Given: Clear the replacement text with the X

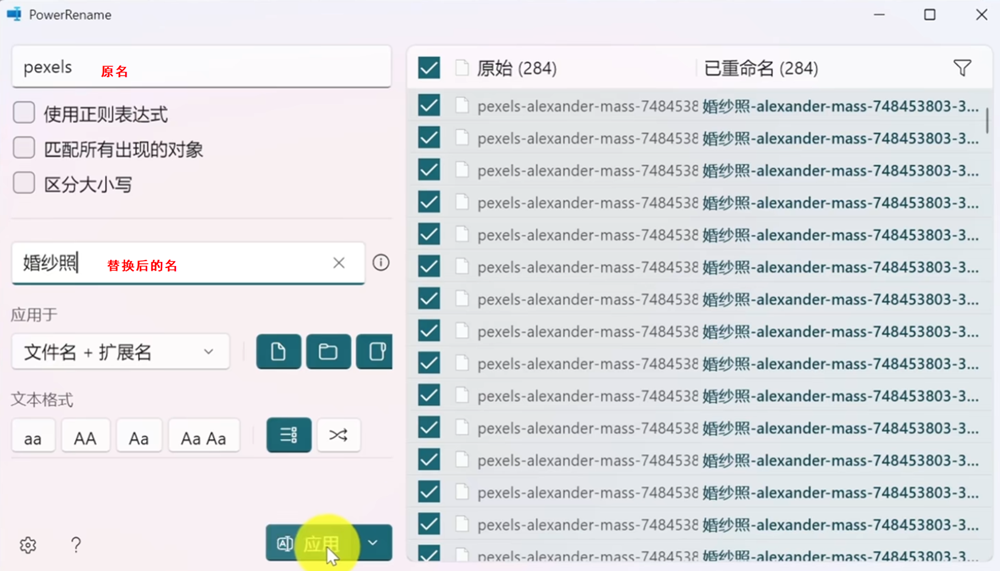Looking at the screenshot, I should [x=339, y=263].
